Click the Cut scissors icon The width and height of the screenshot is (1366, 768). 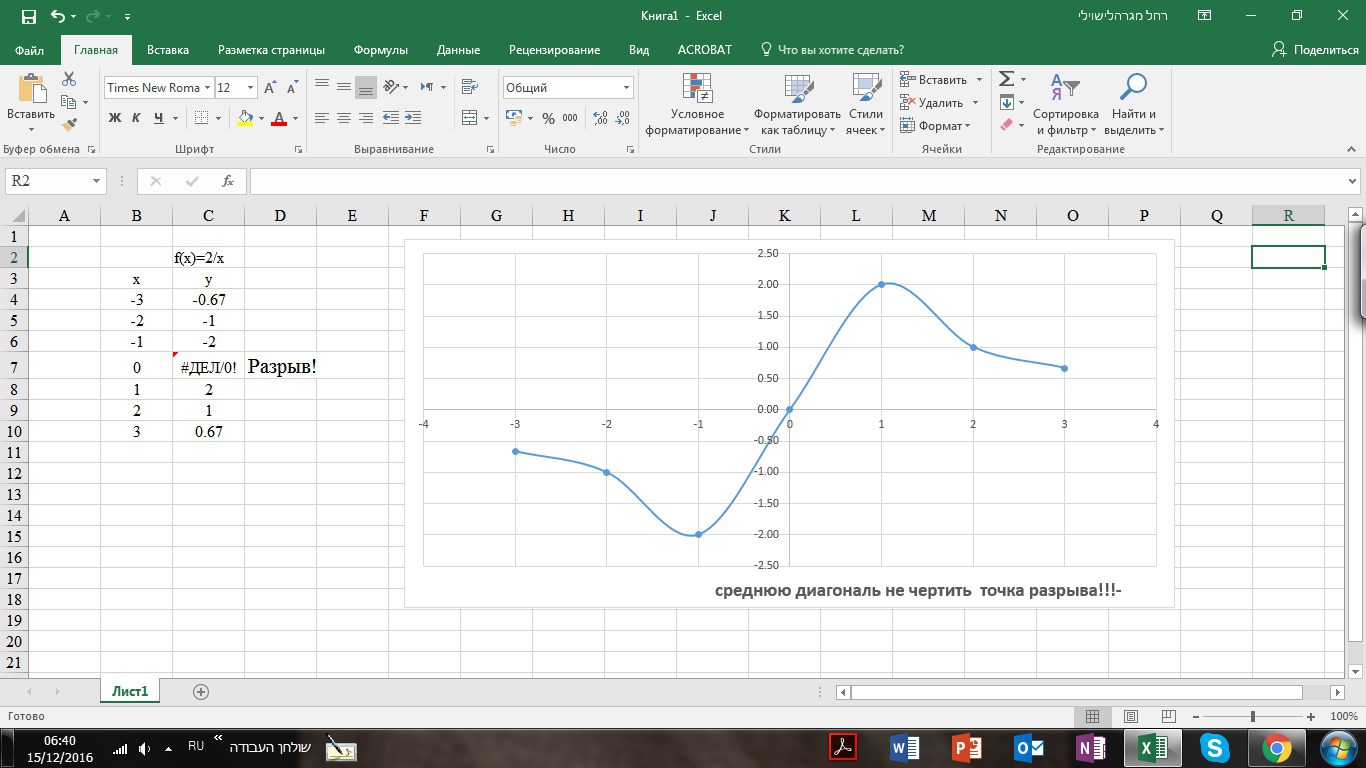coord(69,79)
